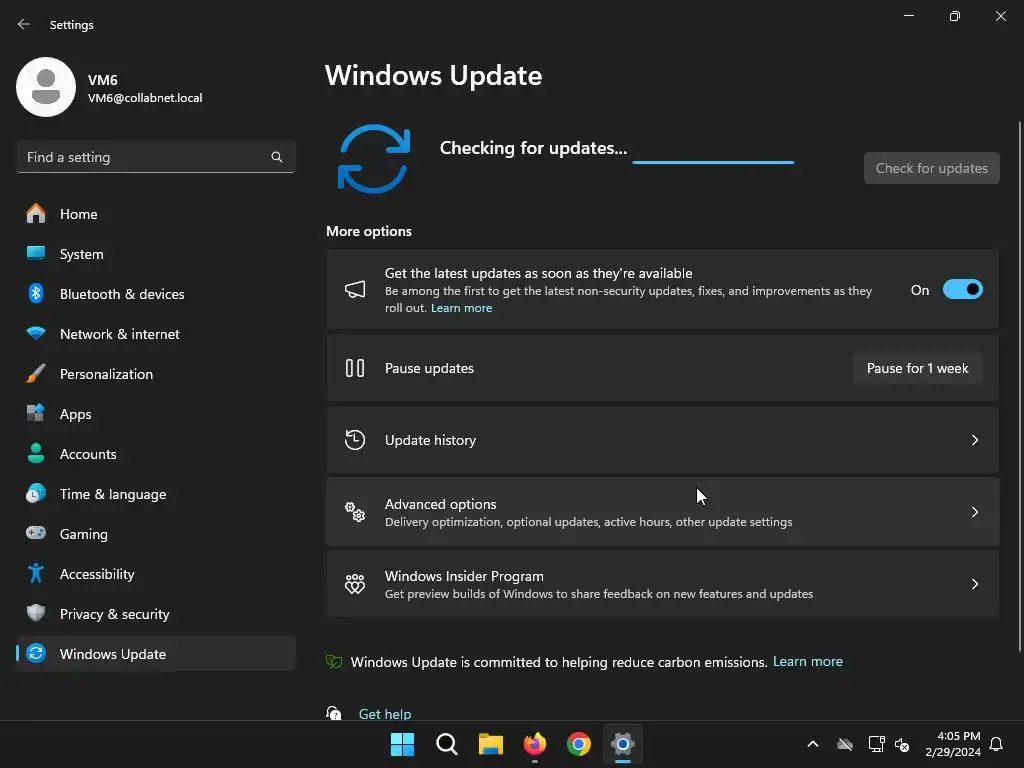Image resolution: width=1024 pixels, height=768 pixels.
Task: Click the Accounts person icon in sidebar
Action: click(36, 453)
